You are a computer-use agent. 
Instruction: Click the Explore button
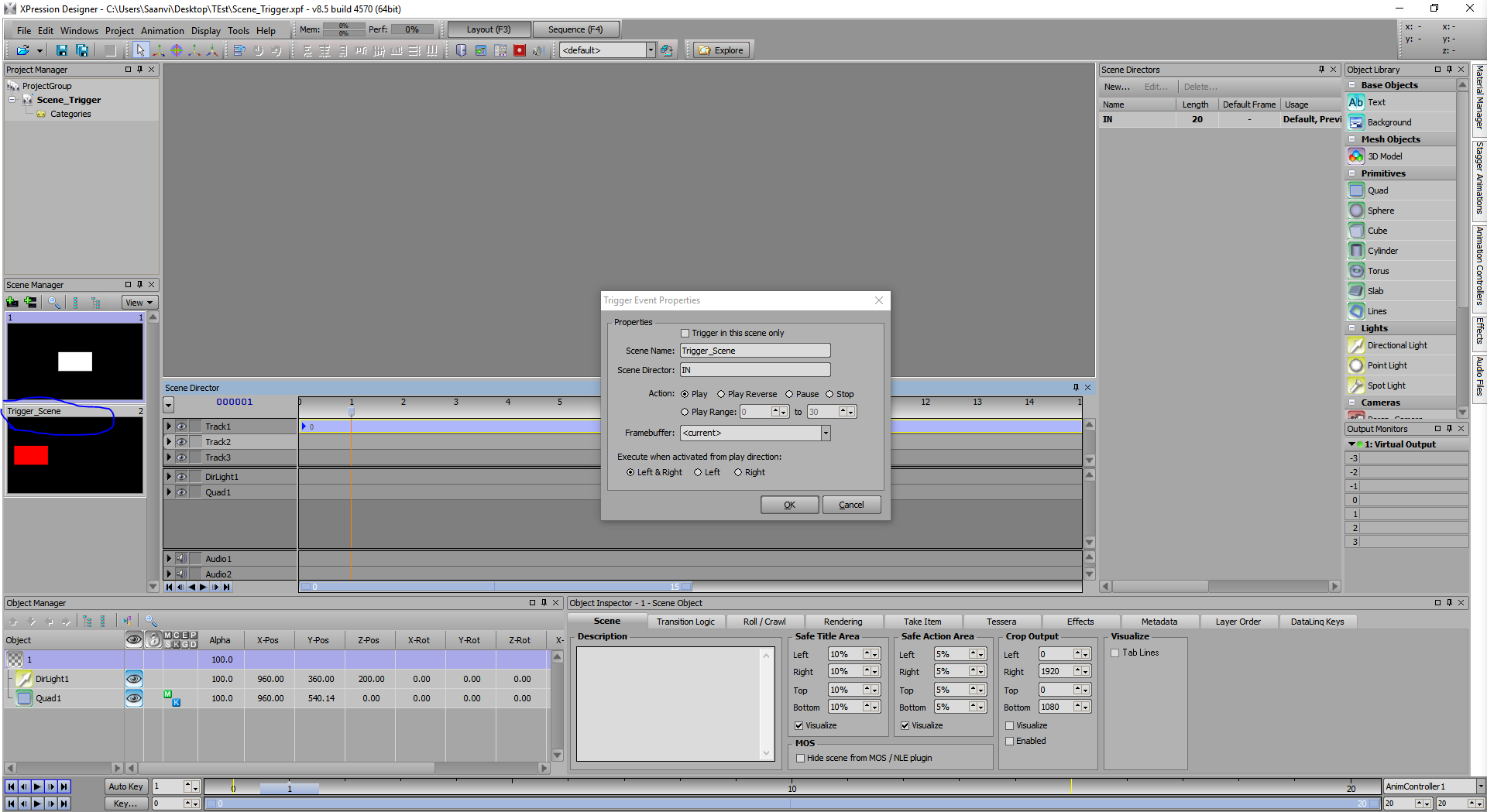721,50
